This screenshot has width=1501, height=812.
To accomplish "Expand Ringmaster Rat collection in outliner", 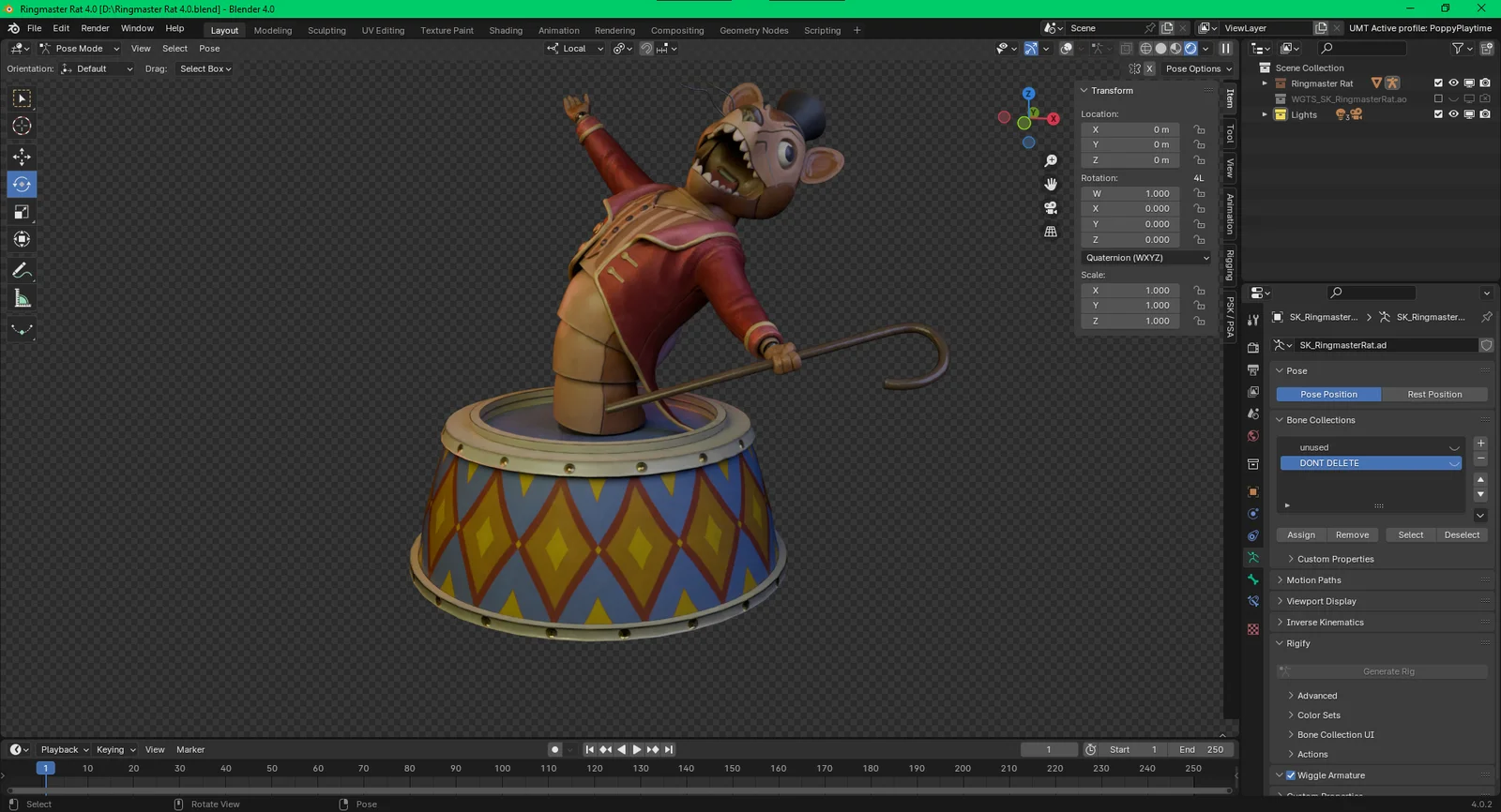I will pyautogui.click(x=1265, y=83).
